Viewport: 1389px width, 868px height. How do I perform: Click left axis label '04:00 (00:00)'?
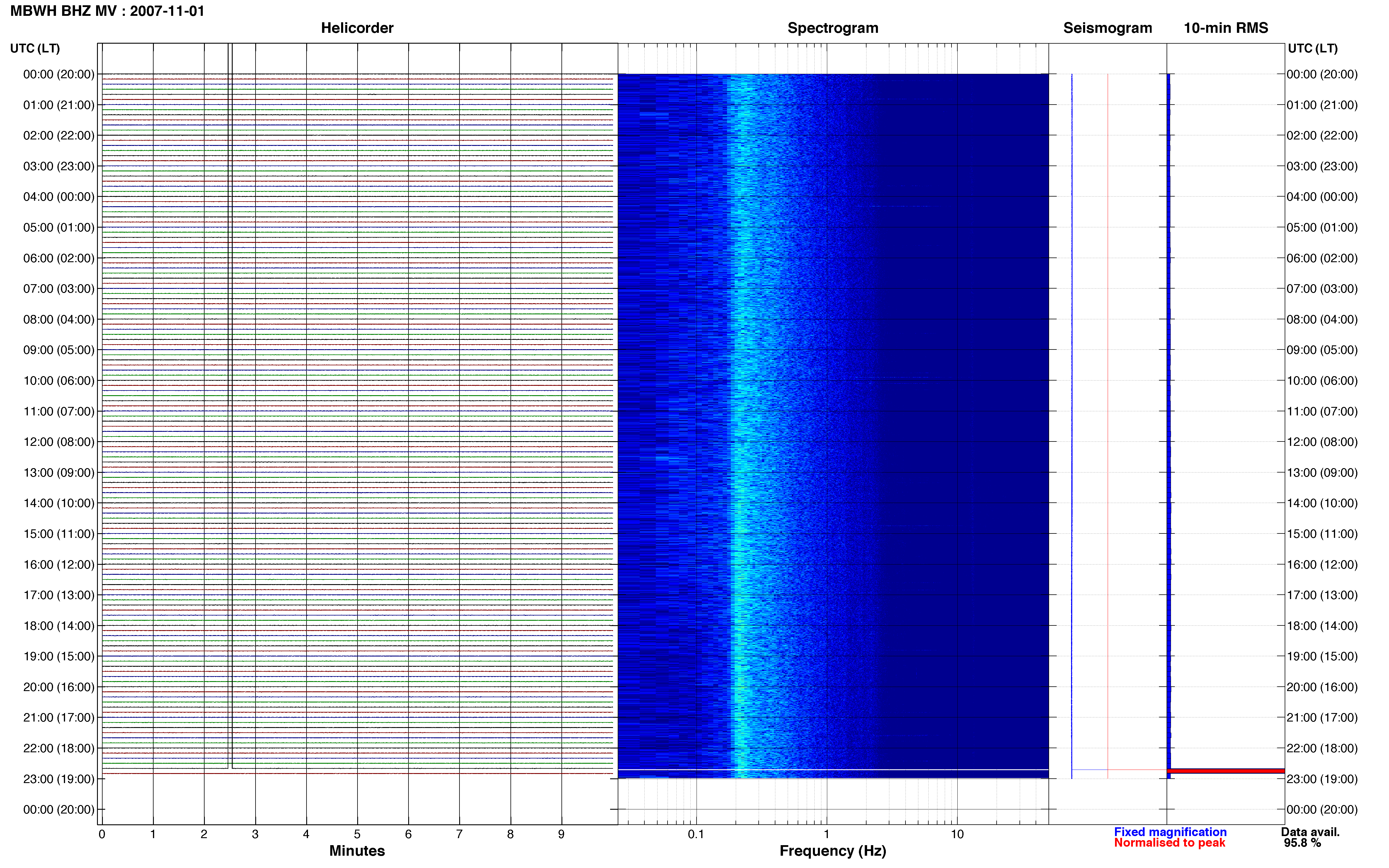(x=59, y=197)
